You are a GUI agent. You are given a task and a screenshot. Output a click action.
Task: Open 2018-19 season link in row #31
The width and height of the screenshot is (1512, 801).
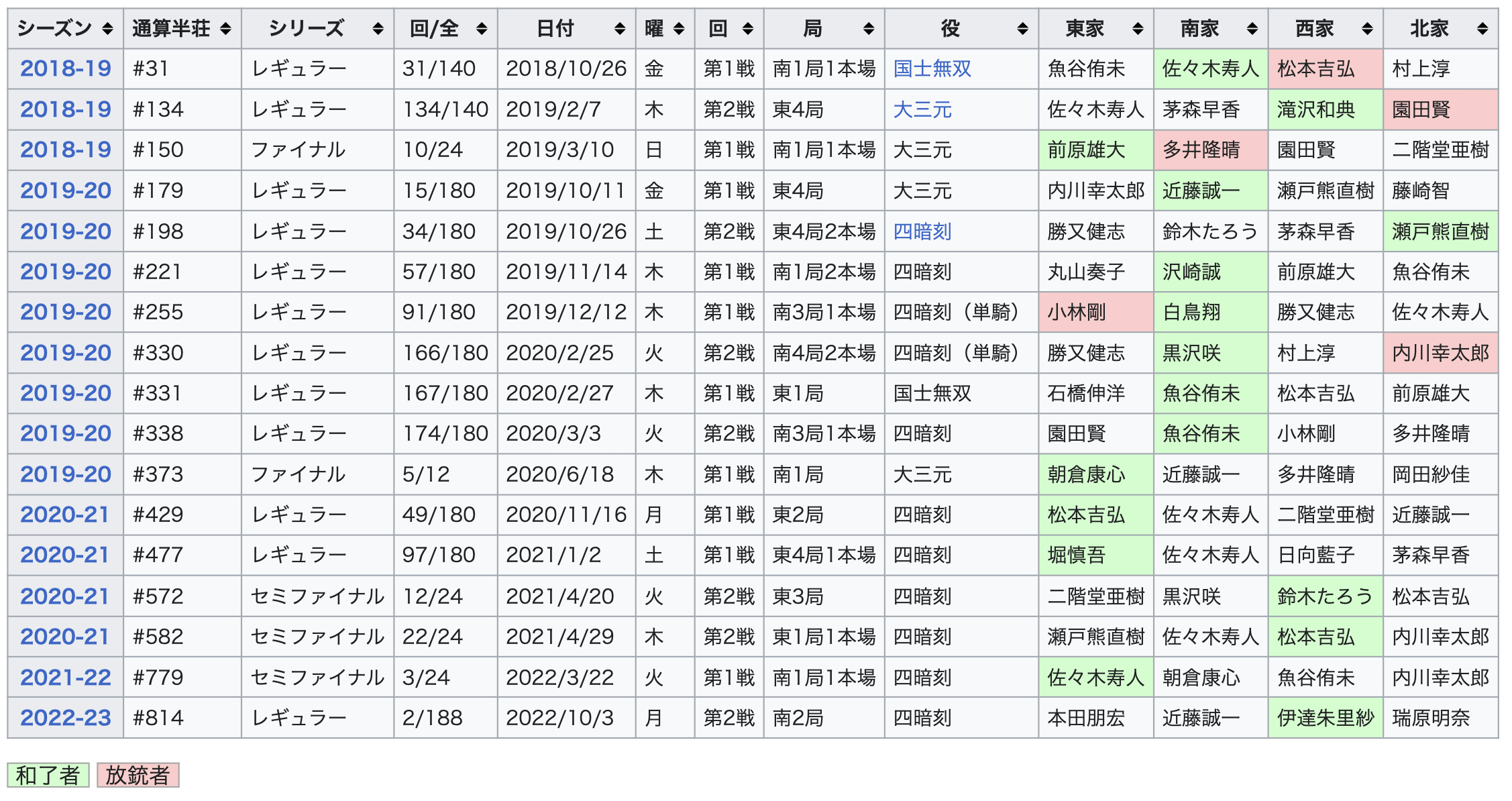pos(66,68)
